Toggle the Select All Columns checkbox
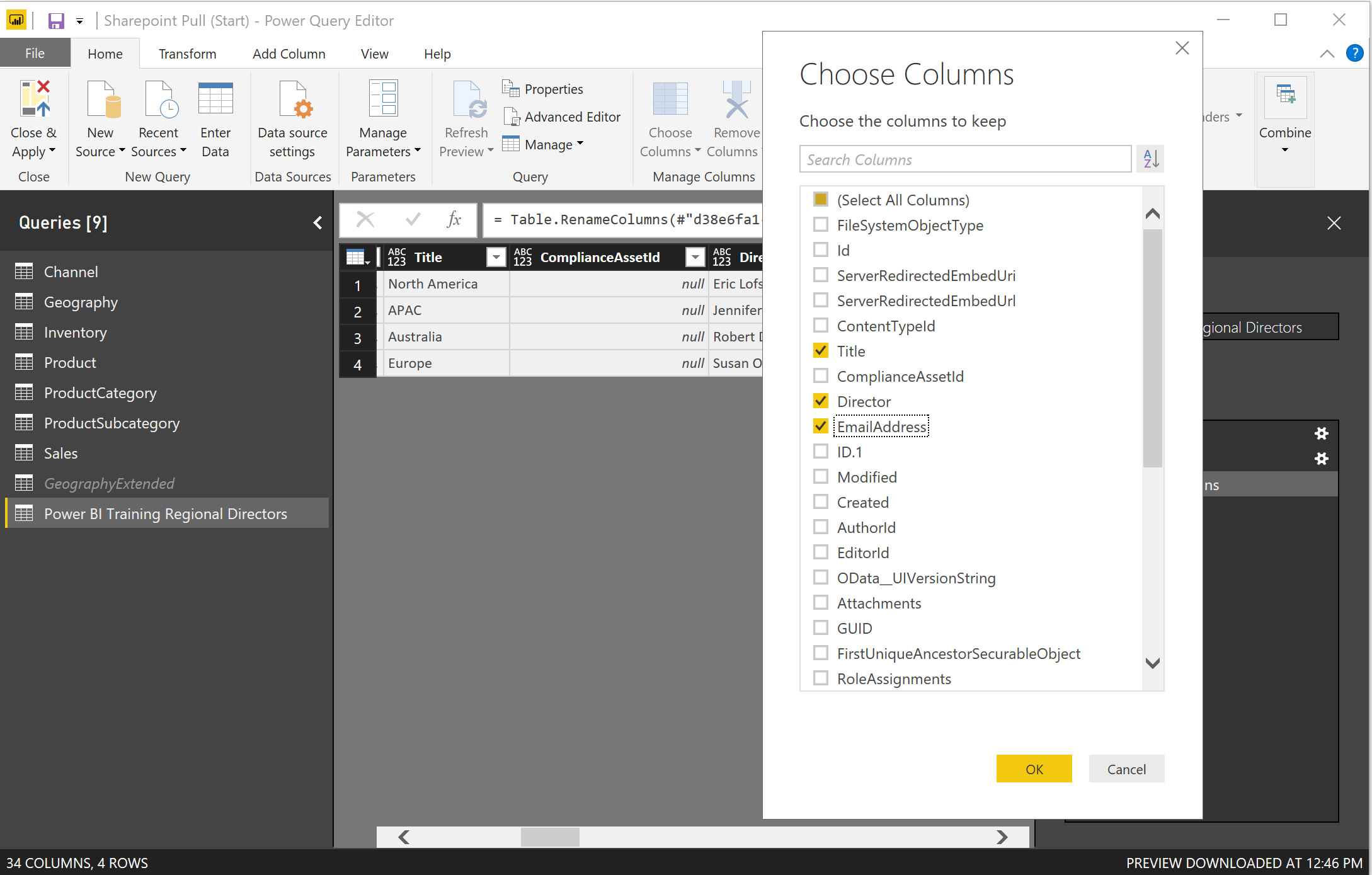The height and width of the screenshot is (875, 1372). [821, 200]
